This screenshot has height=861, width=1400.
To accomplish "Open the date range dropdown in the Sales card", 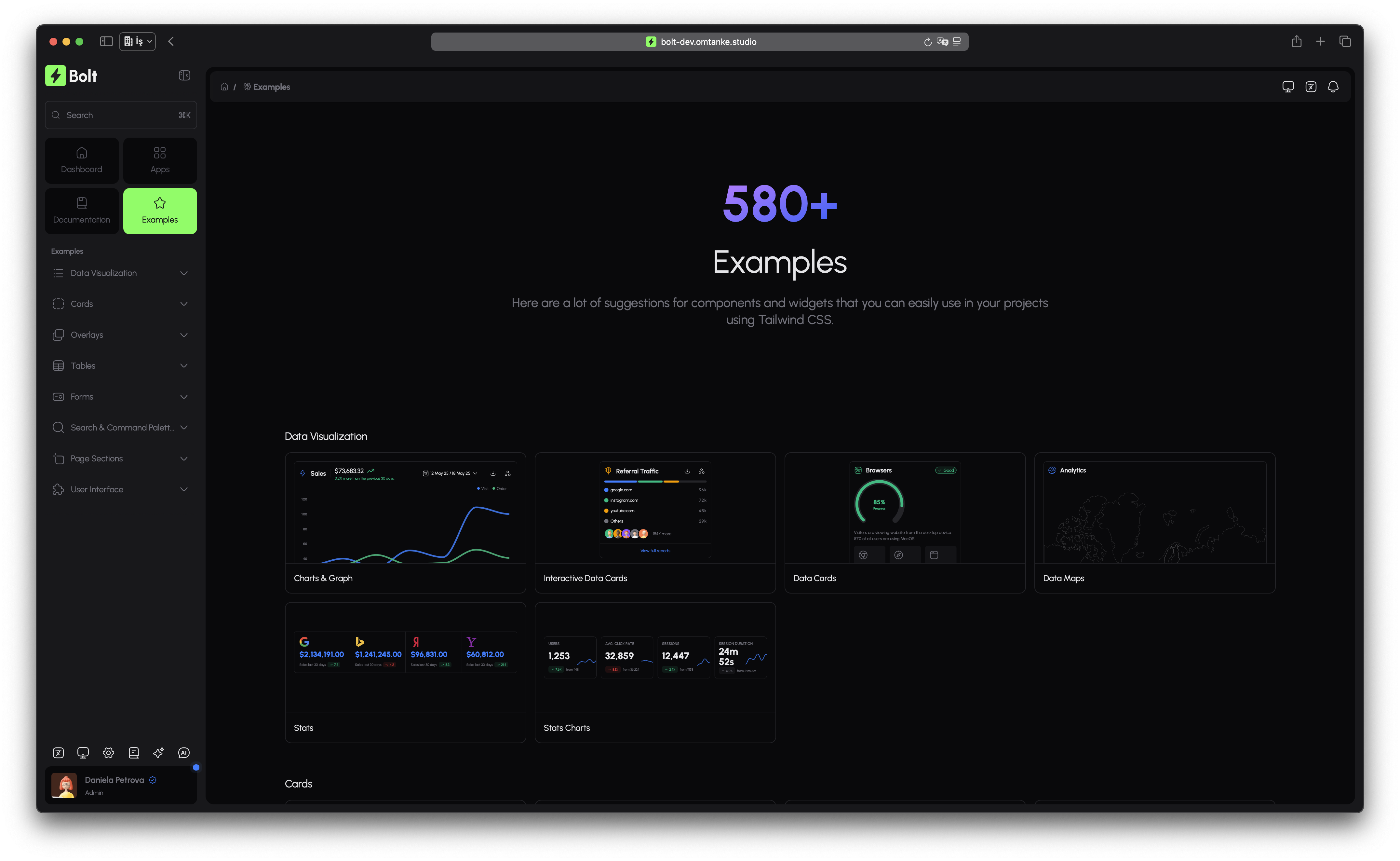I will coord(450,472).
